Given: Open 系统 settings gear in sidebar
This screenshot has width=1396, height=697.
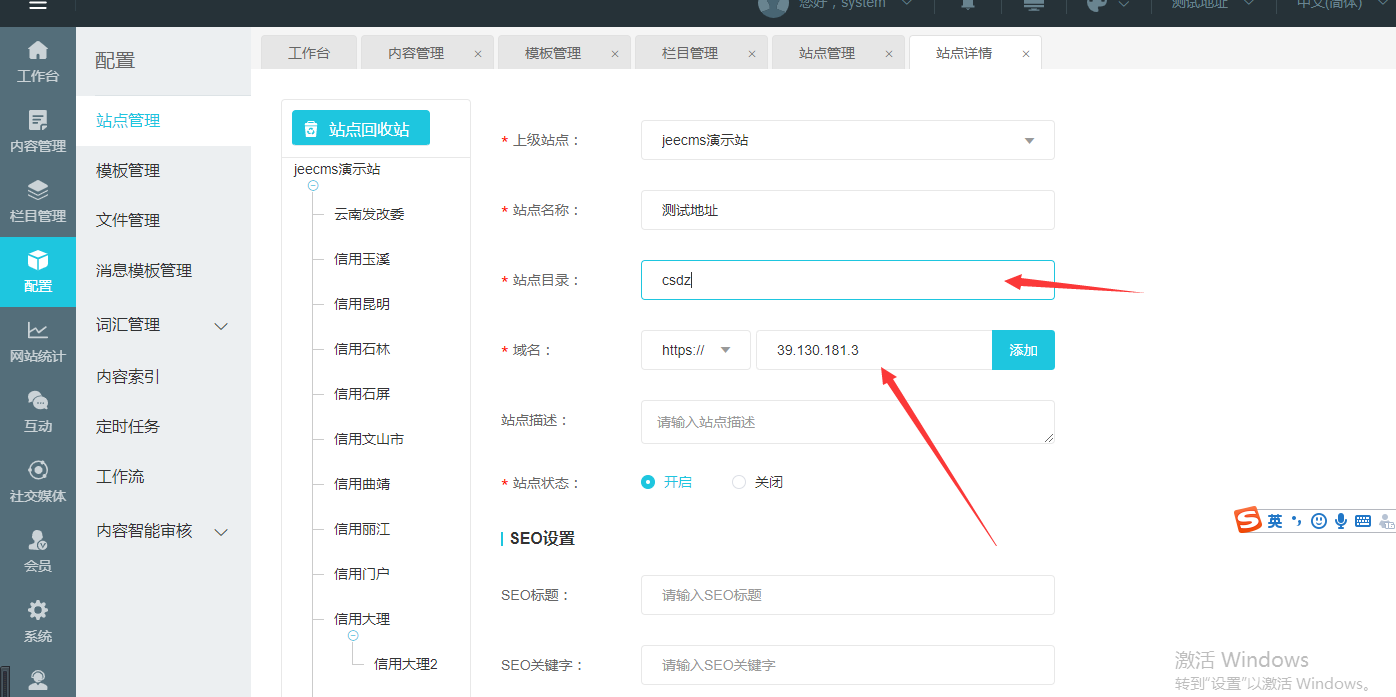Looking at the screenshot, I should coord(38,621).
